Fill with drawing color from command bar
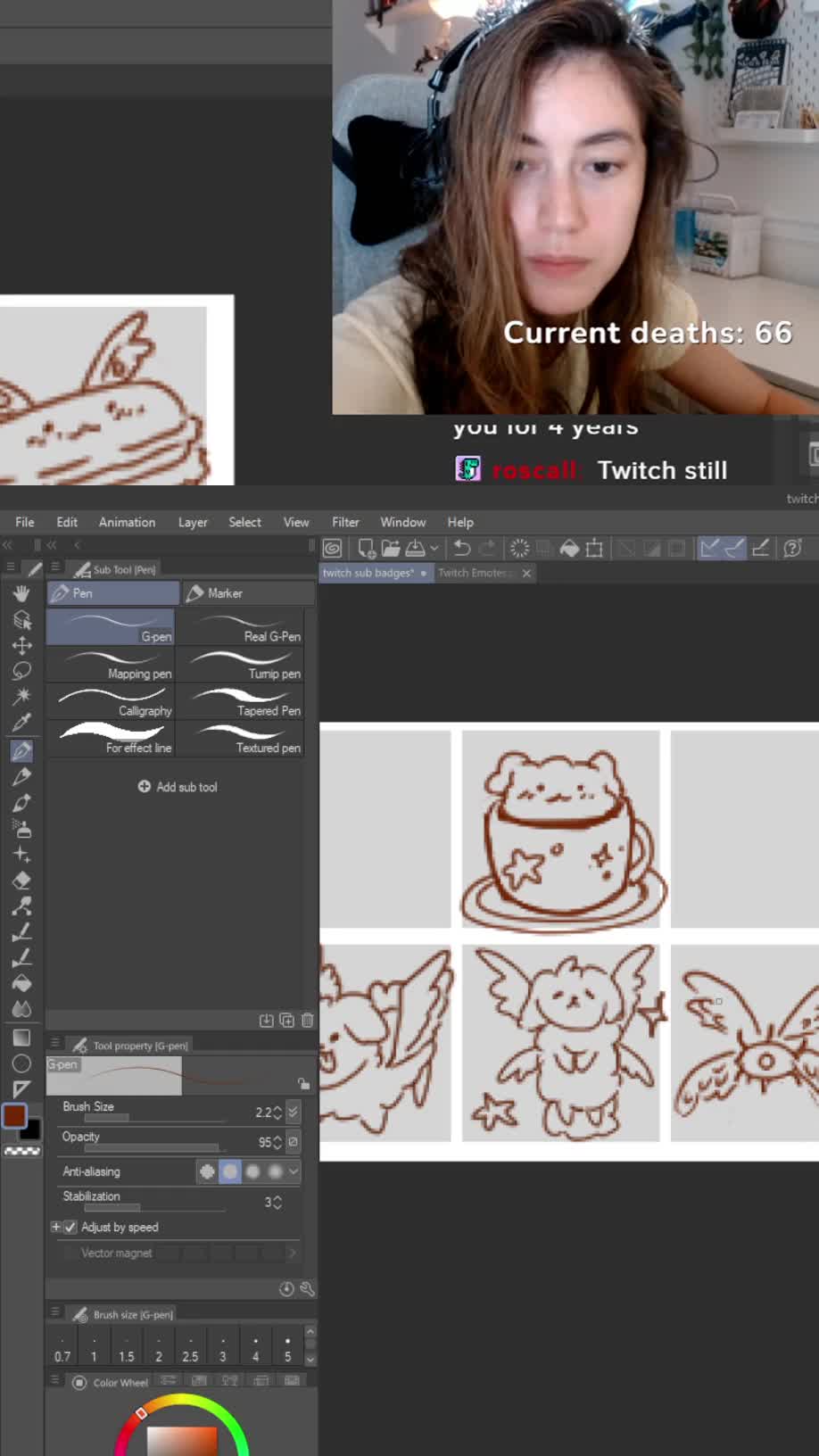Viewport: 819px width, 1456px height. point(569,548)
